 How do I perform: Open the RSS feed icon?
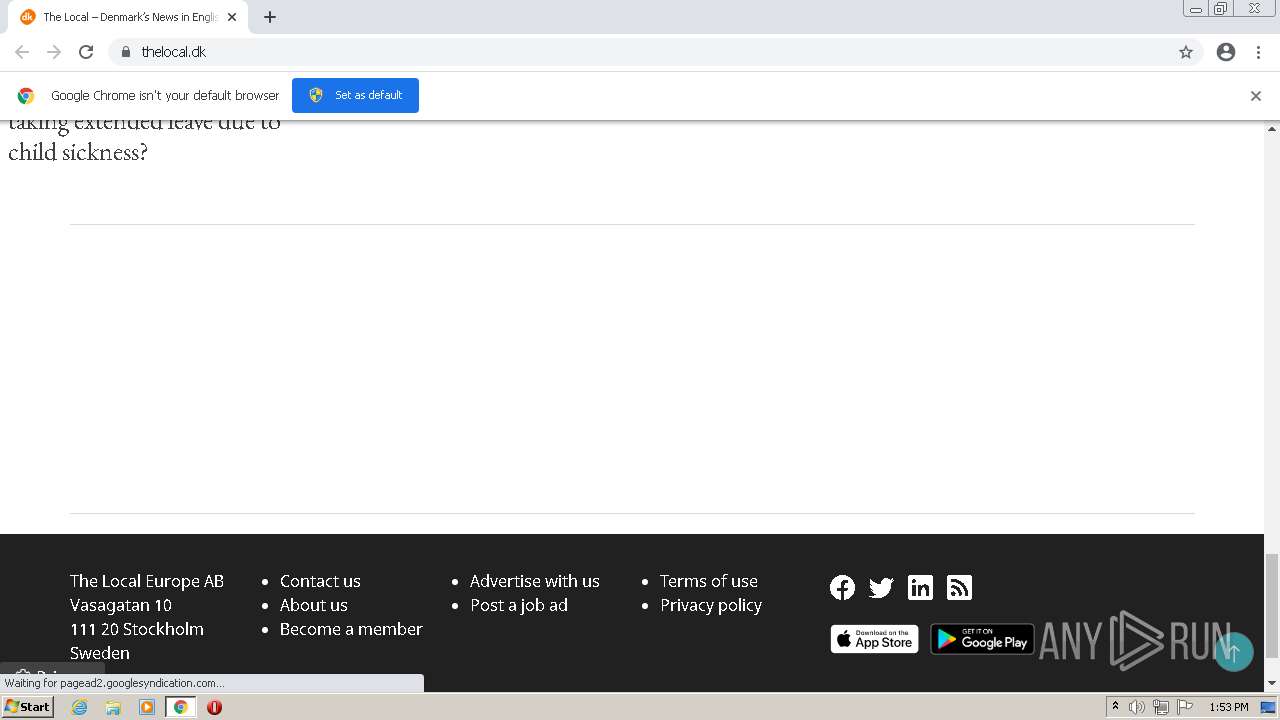point(959,588)
